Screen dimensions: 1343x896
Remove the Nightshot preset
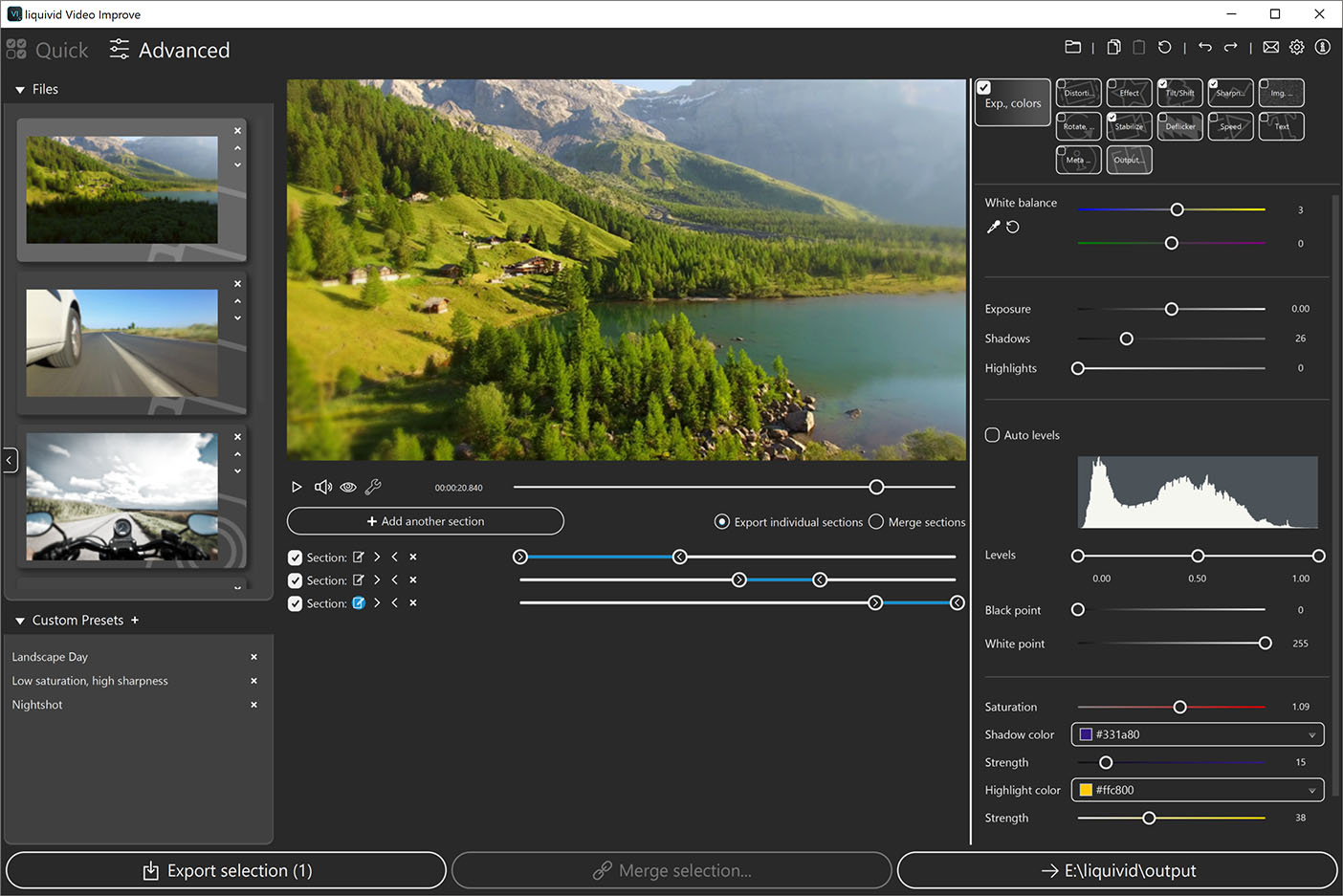click(253, 705)
